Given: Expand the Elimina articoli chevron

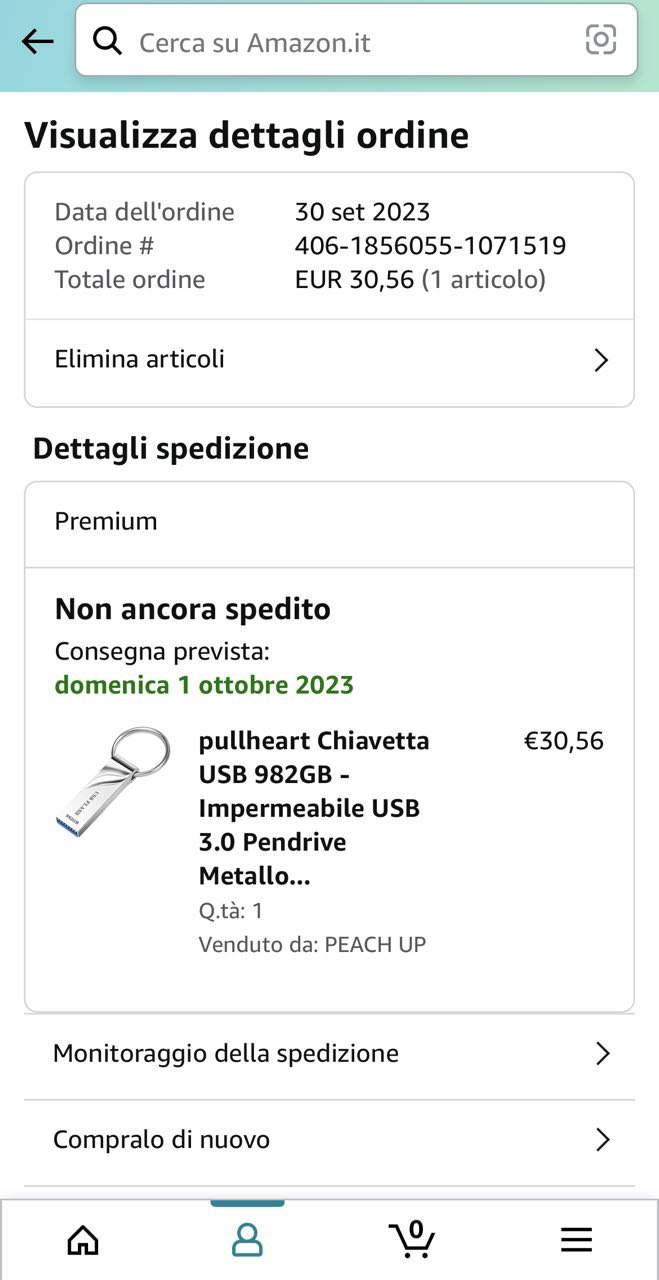Looking at the screenshot, I should pos(601,360).
